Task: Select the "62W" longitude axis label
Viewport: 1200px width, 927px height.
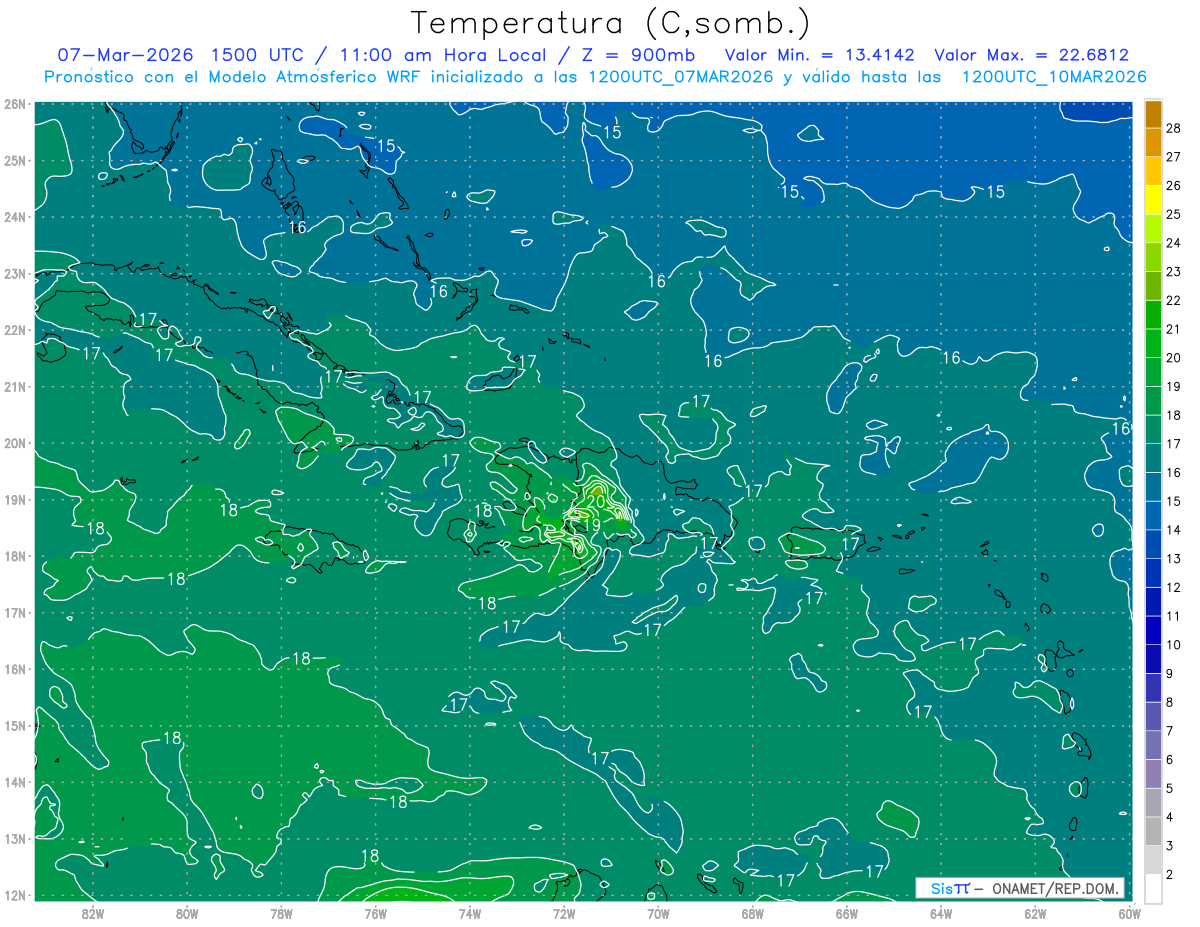Action: (1035, 912)
